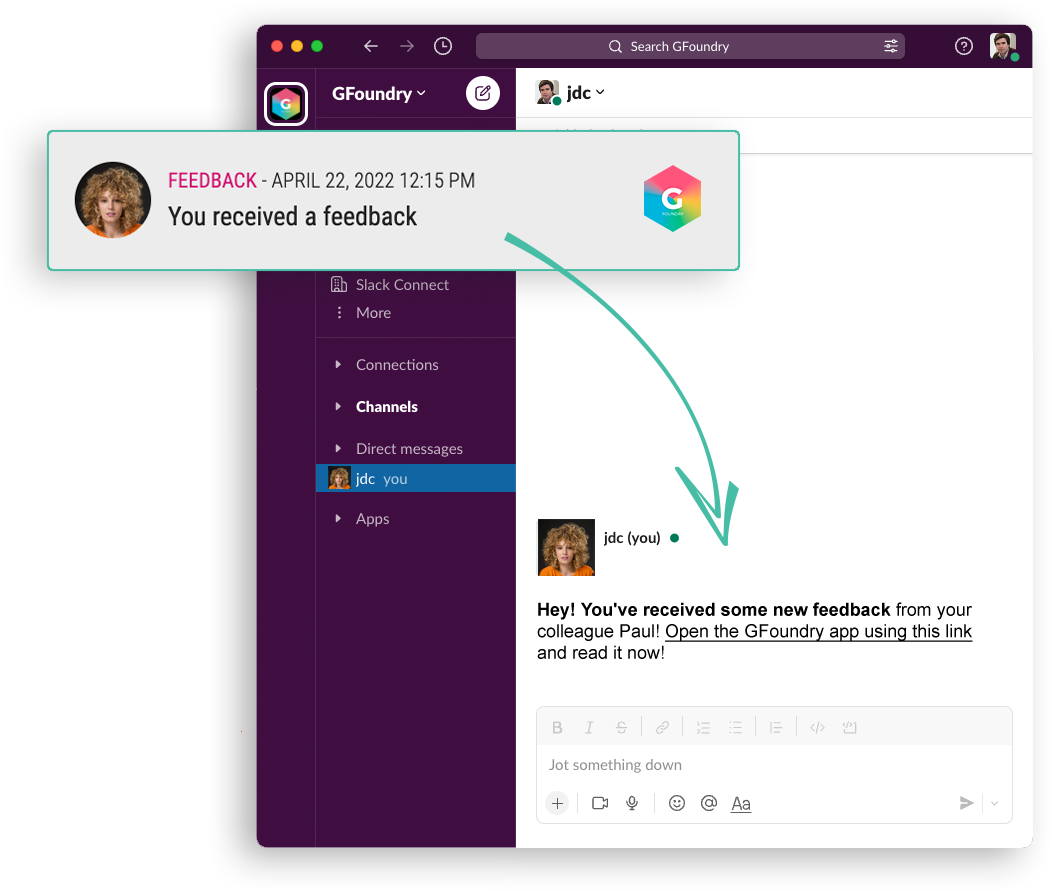Toggle blockquote formatting
The width and height of the screenshot is (1052, 891).
(776, 727)
